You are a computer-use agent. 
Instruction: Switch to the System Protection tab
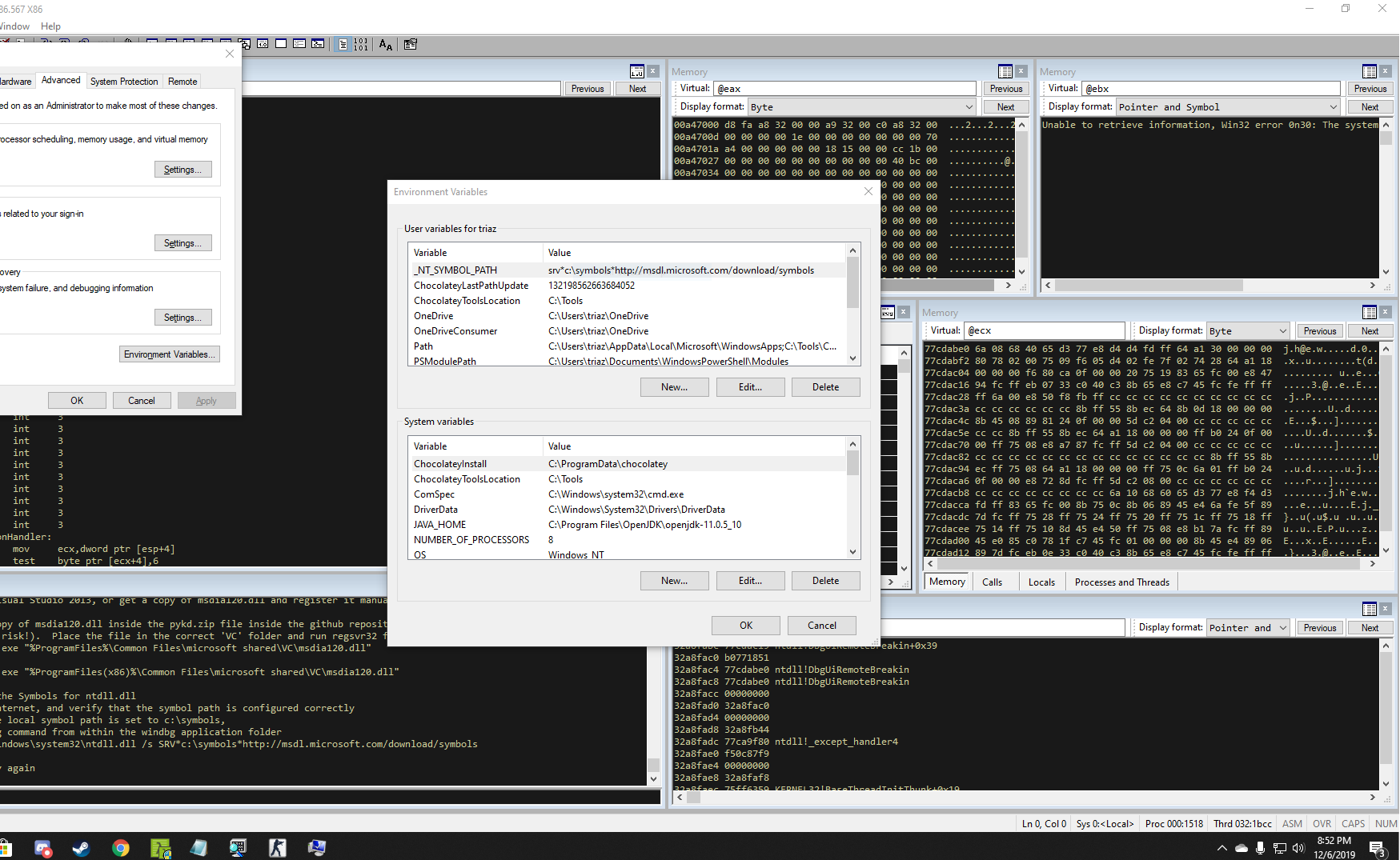[x=124, y=81]
